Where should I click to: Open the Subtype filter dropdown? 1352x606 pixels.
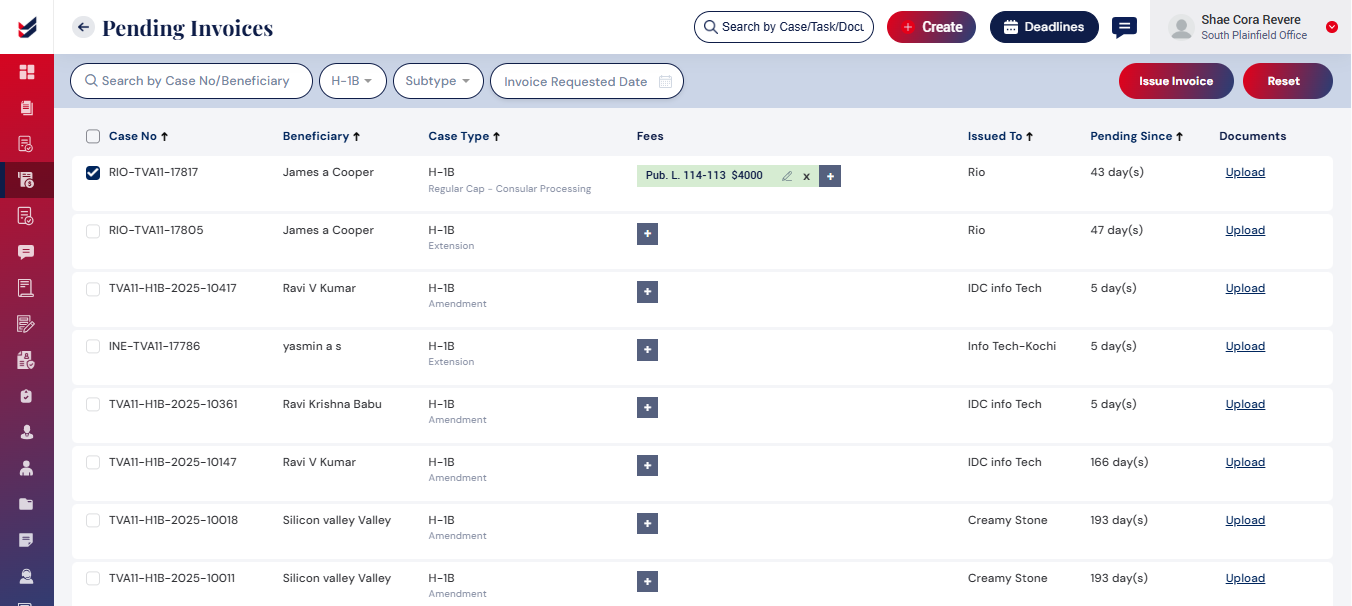pos(438,81)
